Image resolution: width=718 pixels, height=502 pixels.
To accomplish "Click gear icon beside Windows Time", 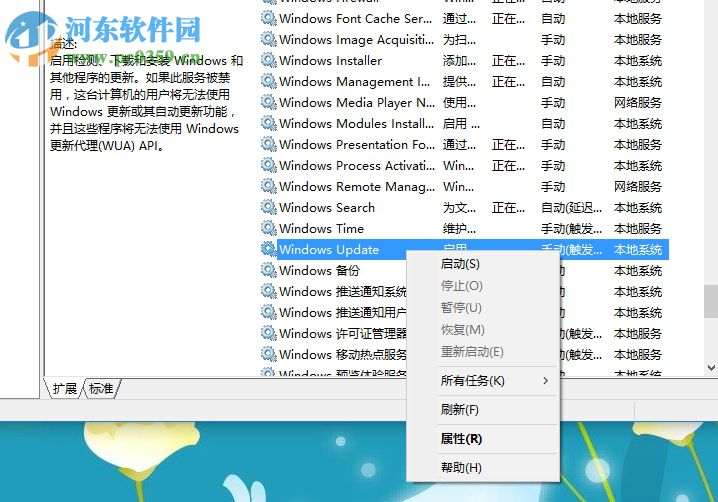I will click(269, 229).
